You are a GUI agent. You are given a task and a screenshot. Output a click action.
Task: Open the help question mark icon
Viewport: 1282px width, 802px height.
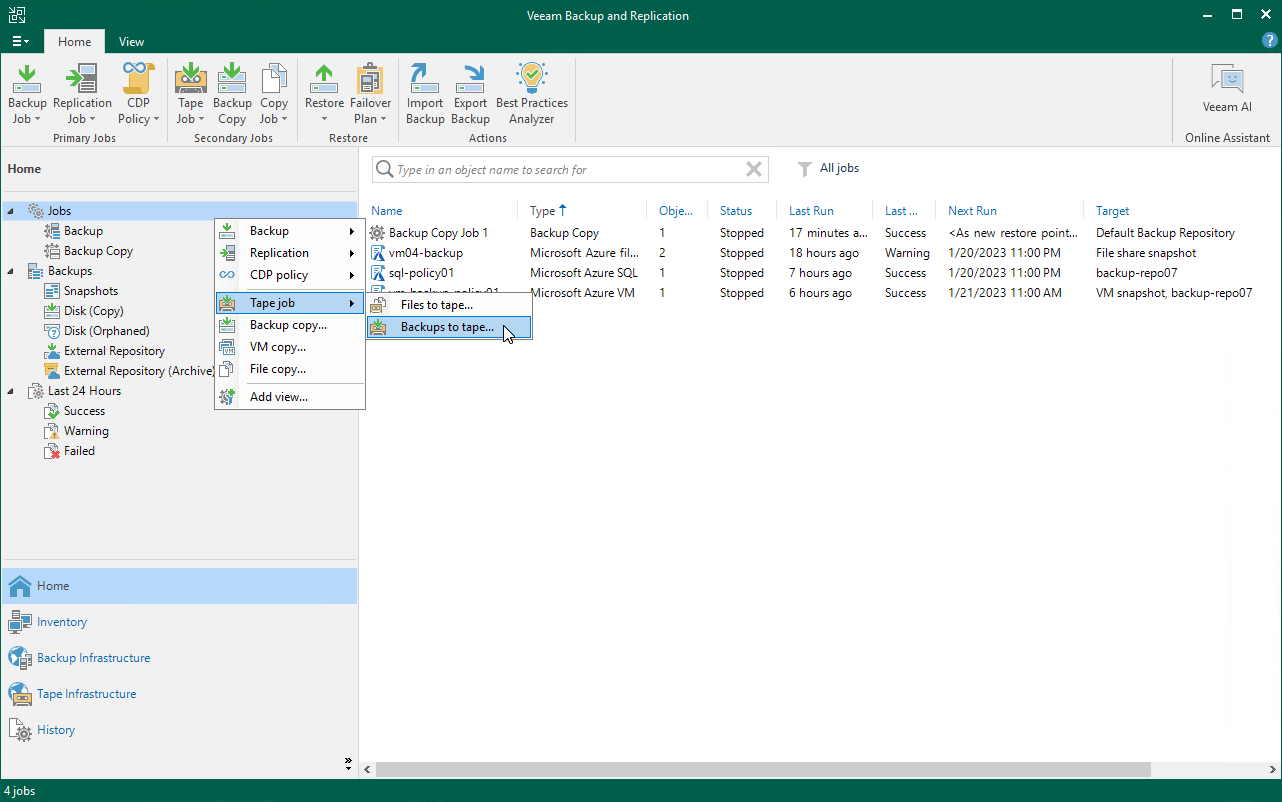click(x=1270, y=41)
